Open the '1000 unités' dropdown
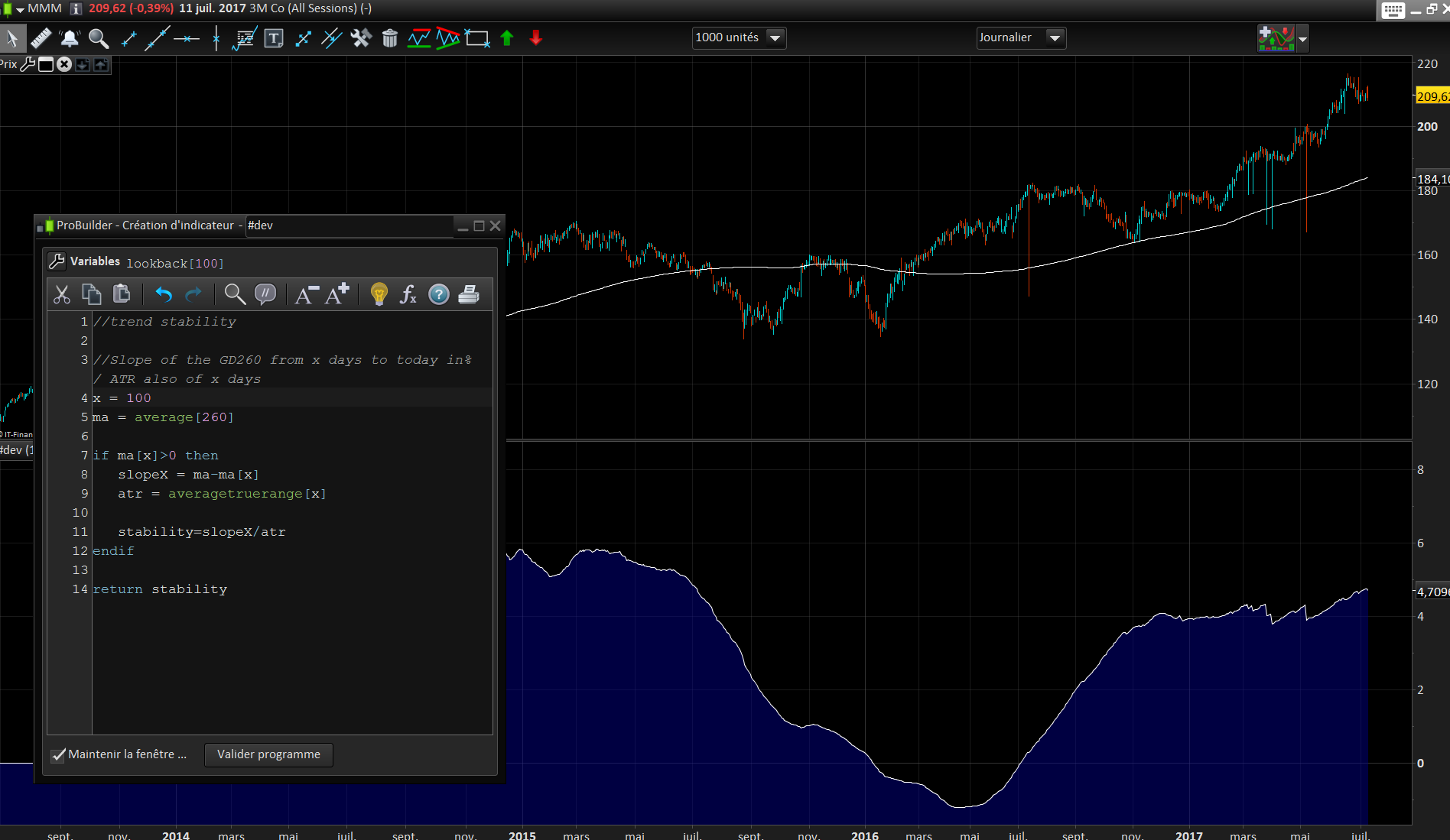 pos(775,37)
